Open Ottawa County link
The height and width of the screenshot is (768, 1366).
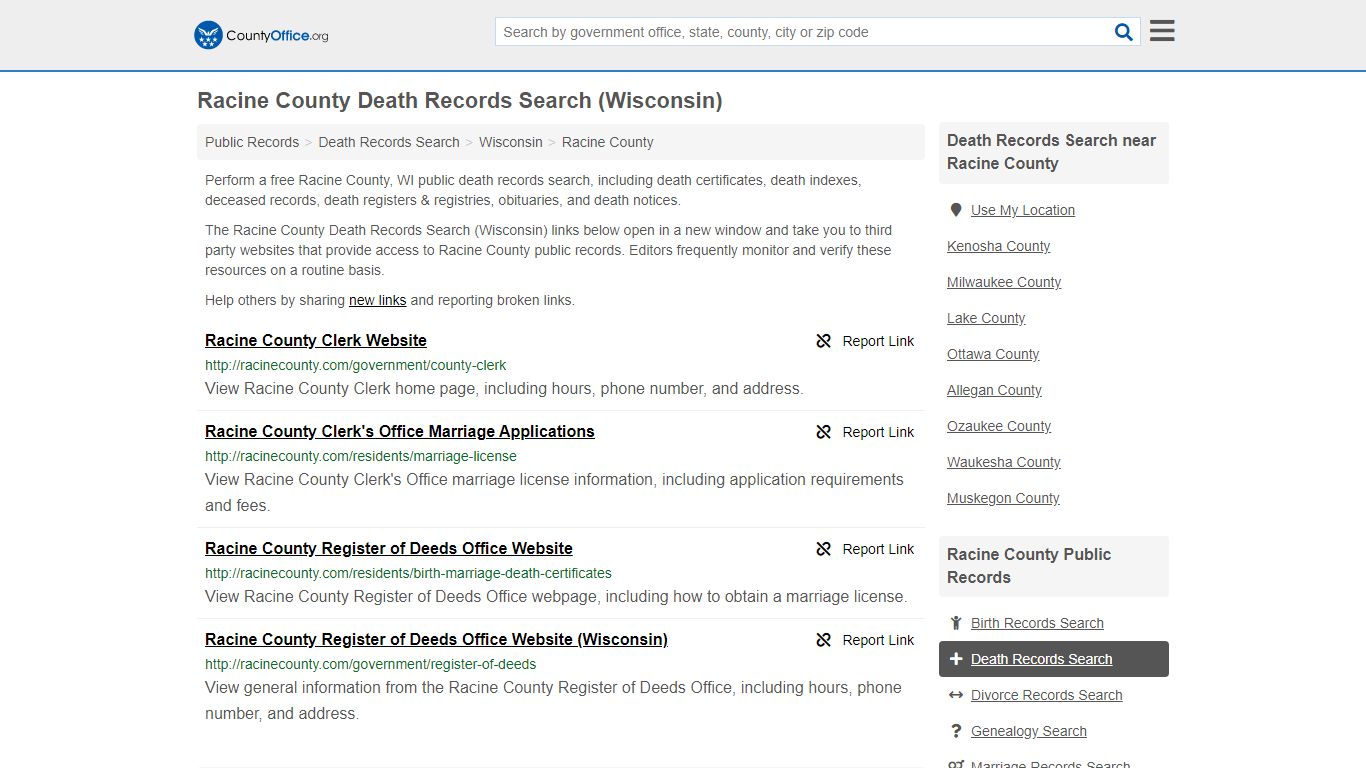pyautogui.click(x=993, y=354)
